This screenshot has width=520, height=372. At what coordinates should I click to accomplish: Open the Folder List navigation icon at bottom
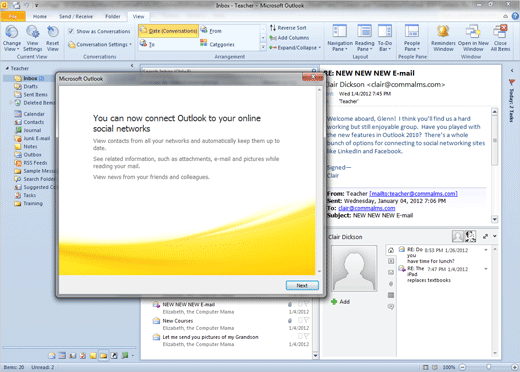click(104, 356)
